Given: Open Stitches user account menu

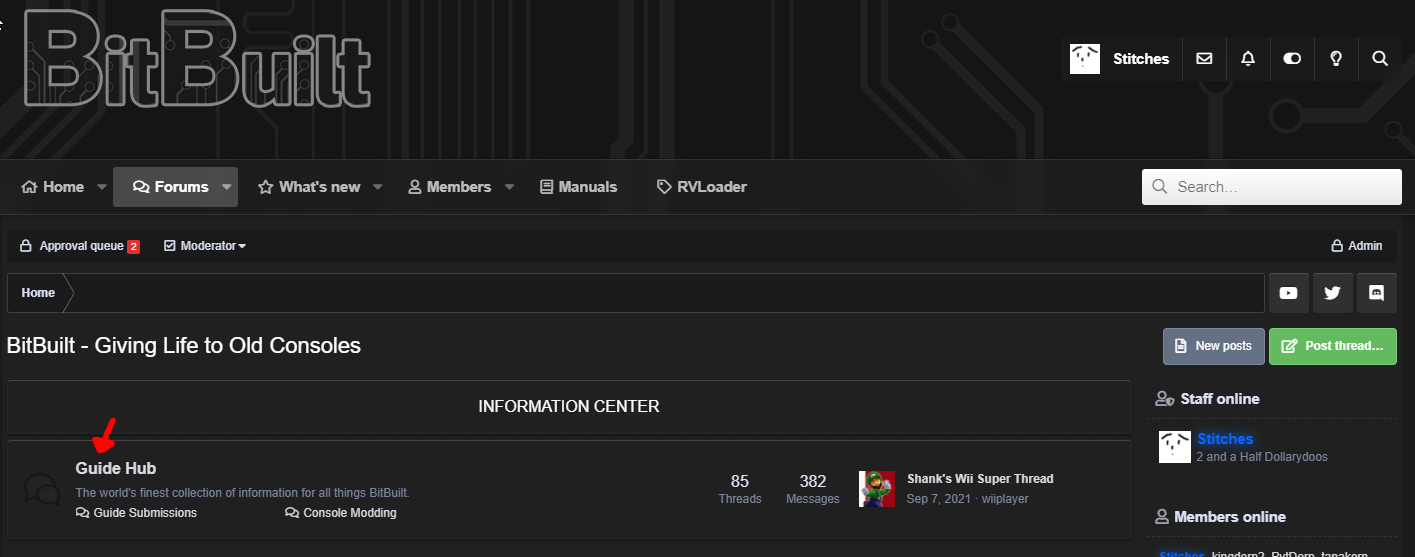Looking at the screenshot, I should pyautogui.click(x=1120, y=59).
